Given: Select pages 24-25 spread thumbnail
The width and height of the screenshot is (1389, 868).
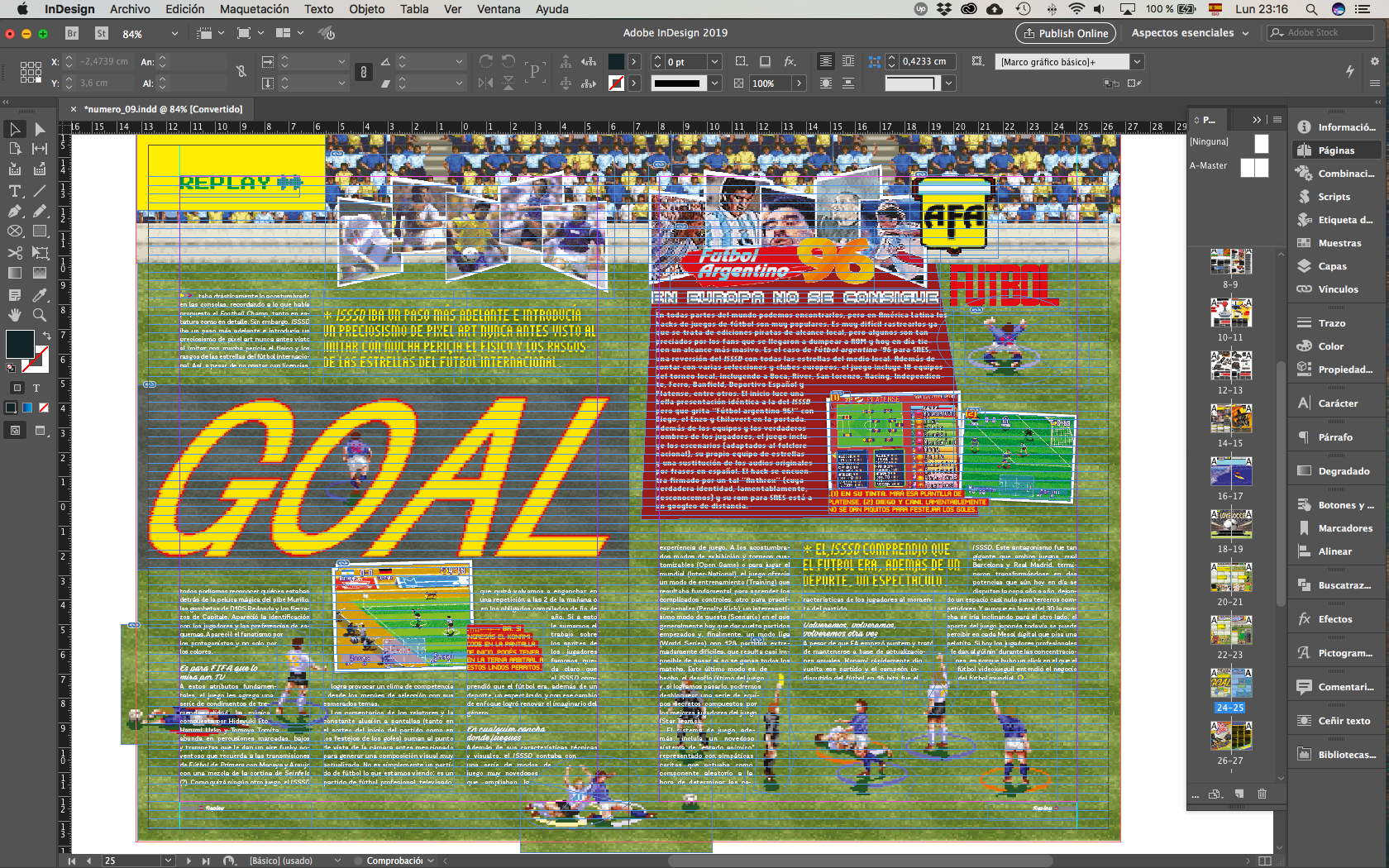Looking at the screenshot, I should point(1231,684).
